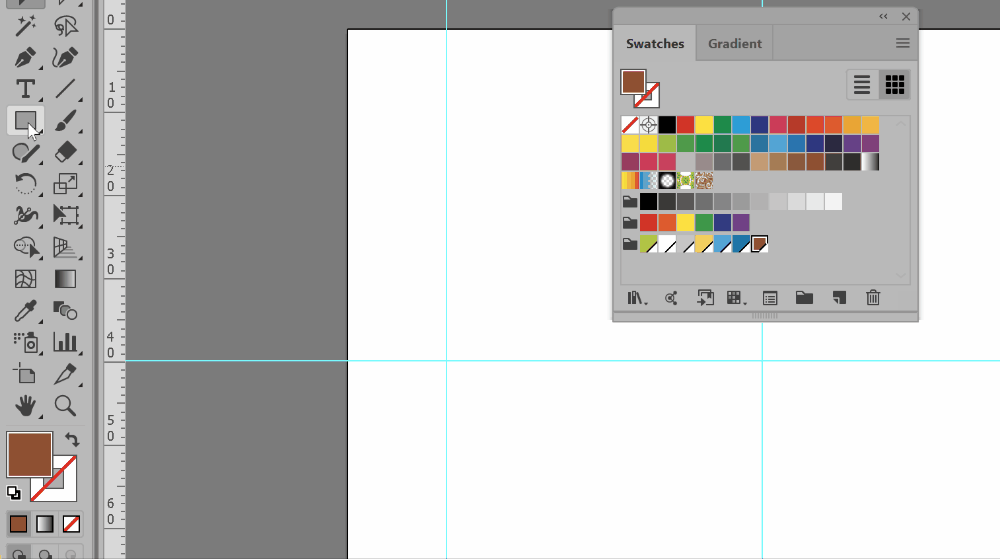
Task: Select the Rotate tool
Action: (x=26, y=184)
